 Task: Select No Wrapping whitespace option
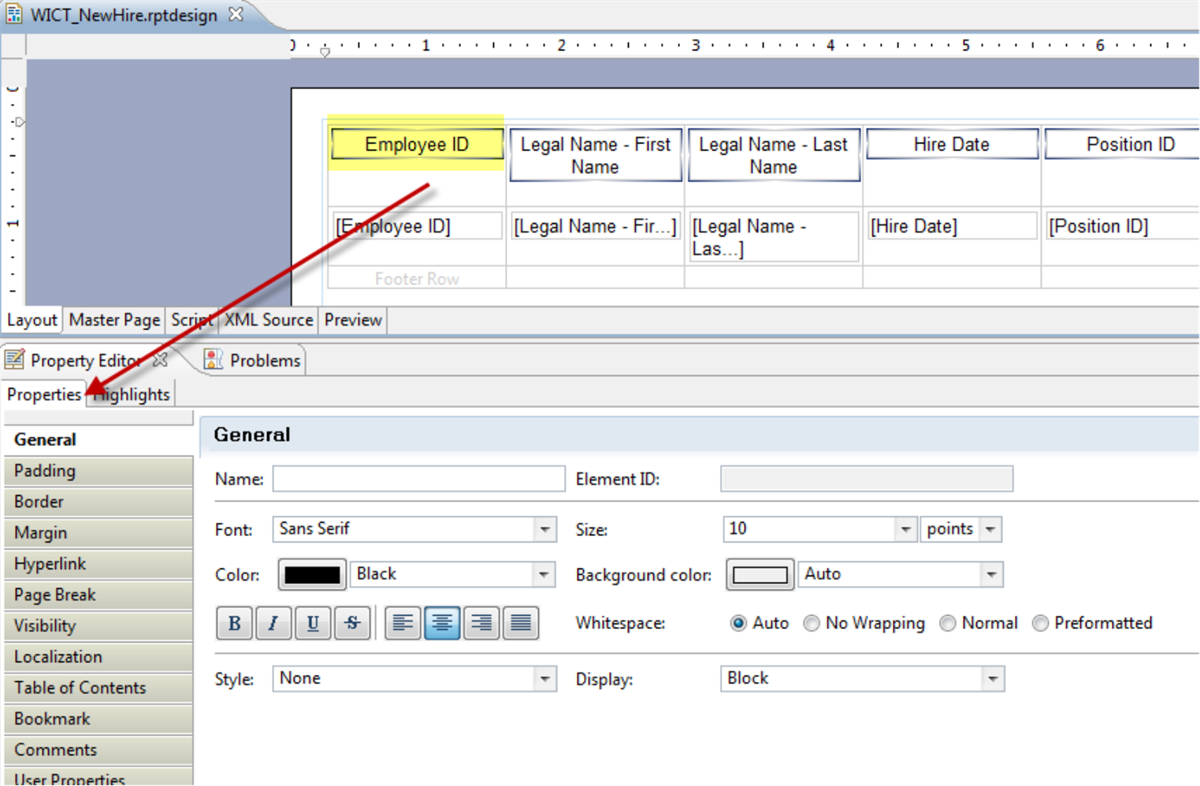(x=812, y=623)
